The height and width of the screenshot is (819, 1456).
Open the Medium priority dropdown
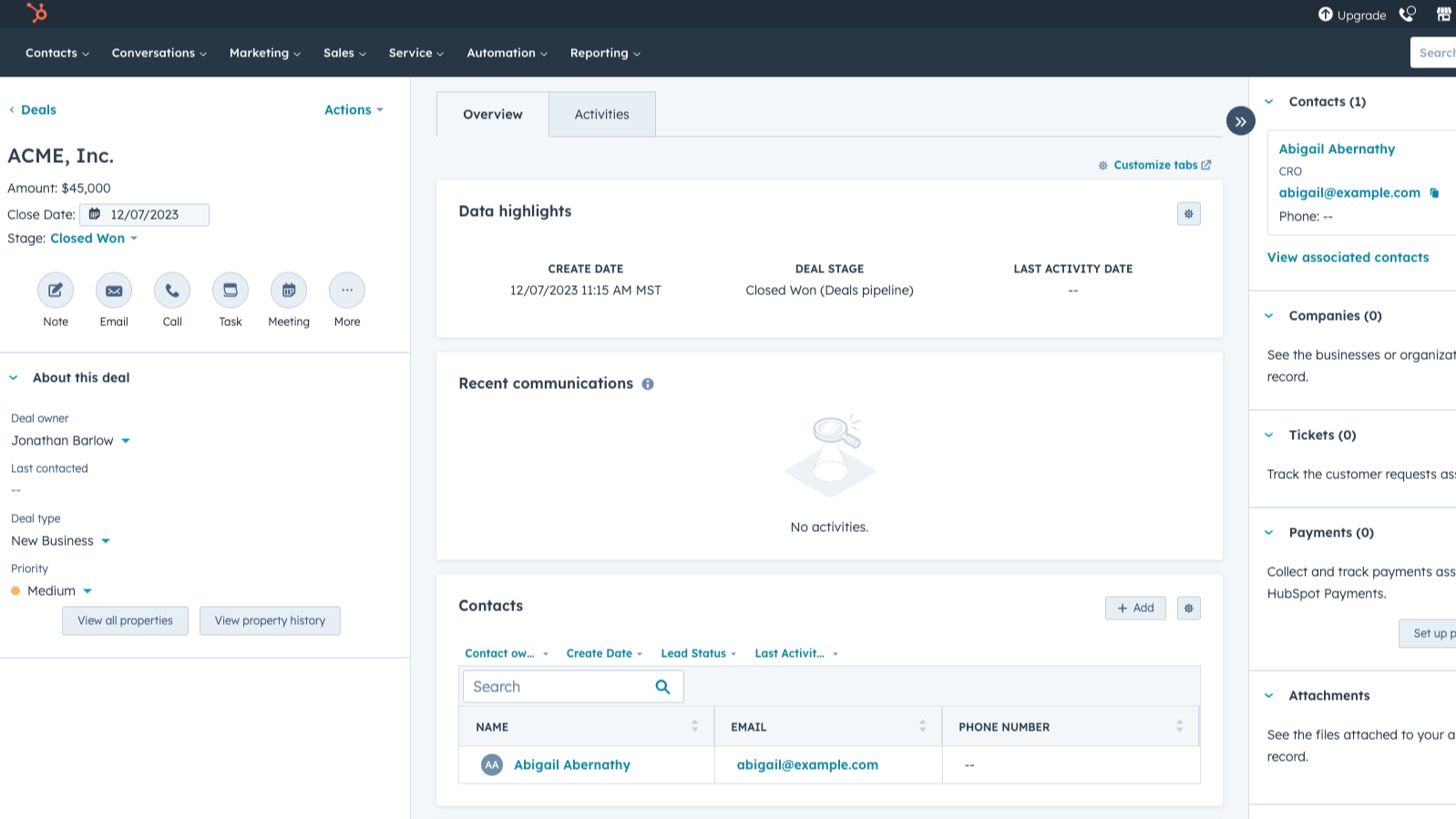point(52,591)
